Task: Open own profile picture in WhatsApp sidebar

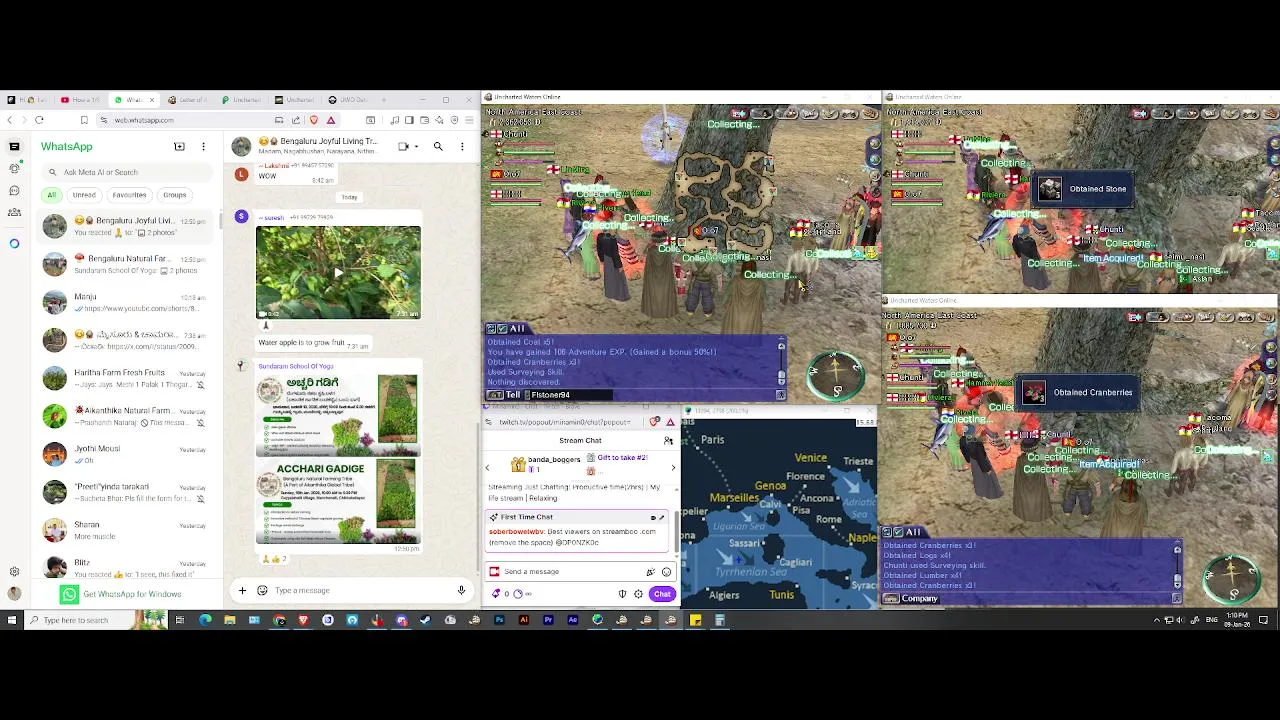Action: 14,593
